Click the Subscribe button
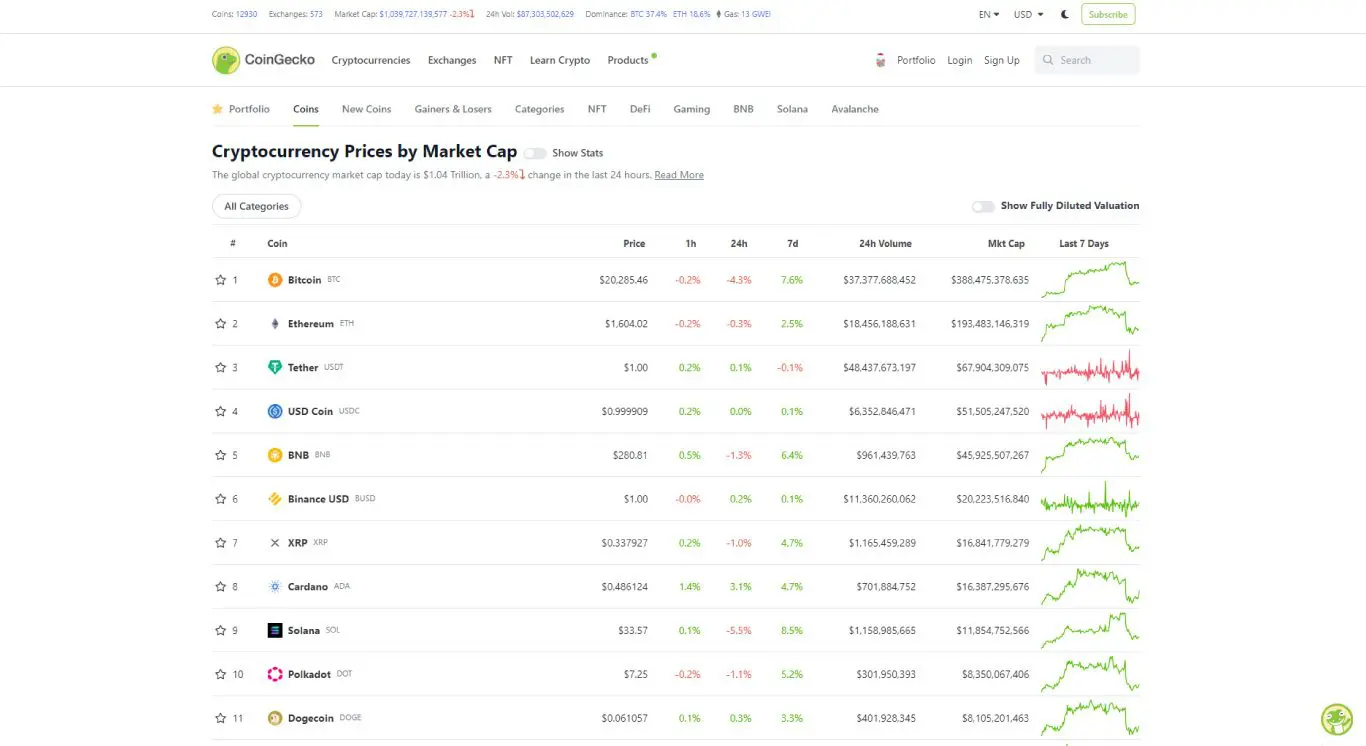This screenshot has width=1366, height=746. [1108, 15]
